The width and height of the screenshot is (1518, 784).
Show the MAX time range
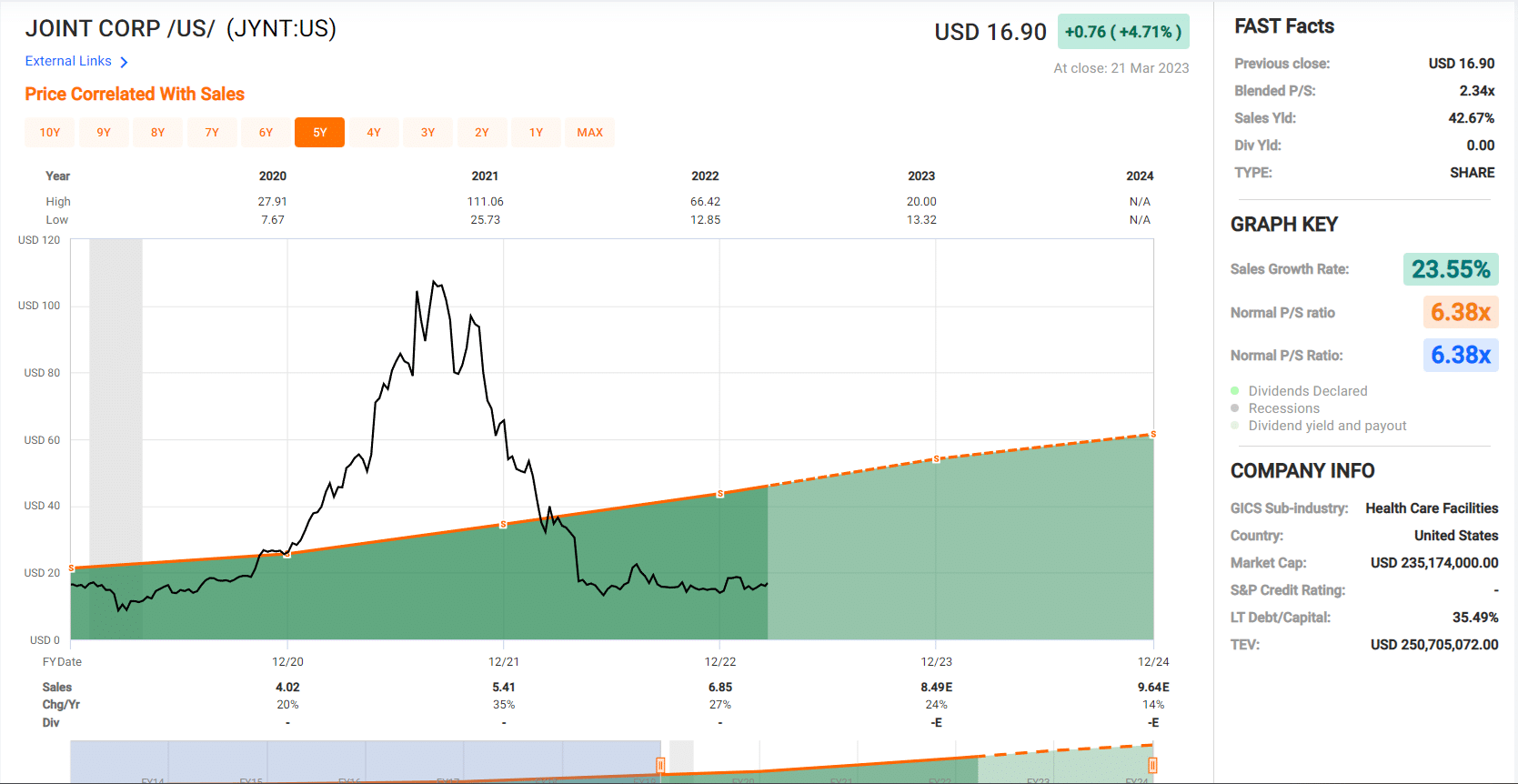tap(590, 133)
